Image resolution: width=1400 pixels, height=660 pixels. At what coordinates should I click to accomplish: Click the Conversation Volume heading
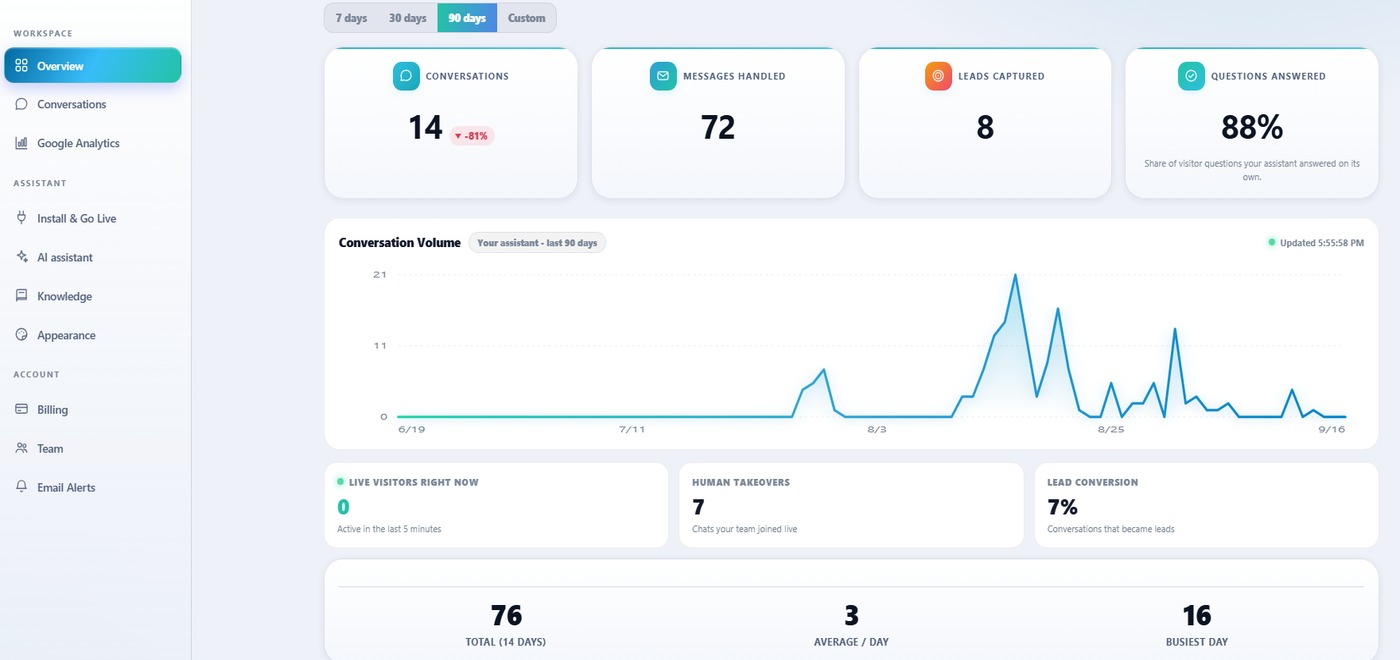point(400,243)
